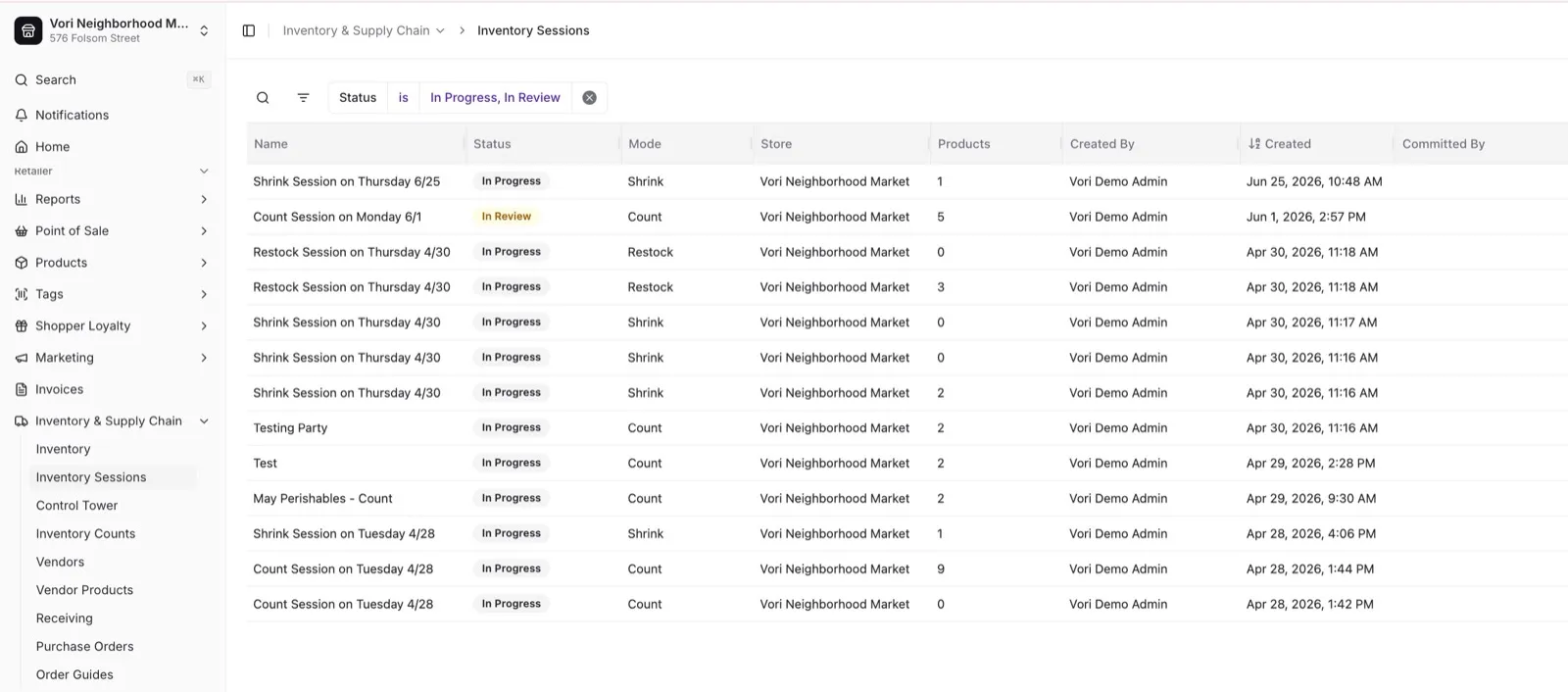Viewport: 1568px width, 692px height.
Task: Sort by the Status column header
Action: pyautogui.click(x=492, y=143)
